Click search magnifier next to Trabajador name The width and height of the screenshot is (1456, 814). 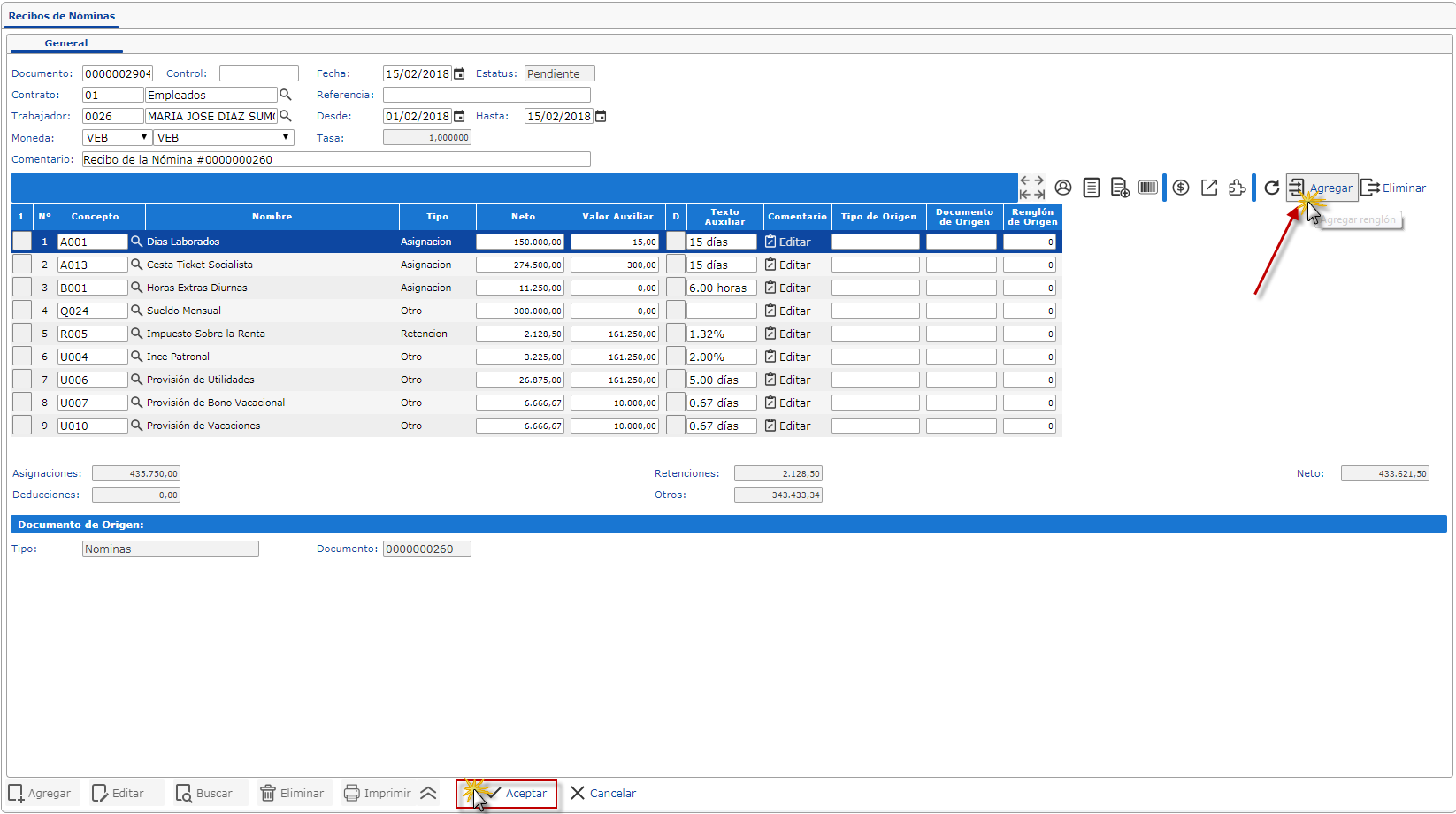(286, 116)
